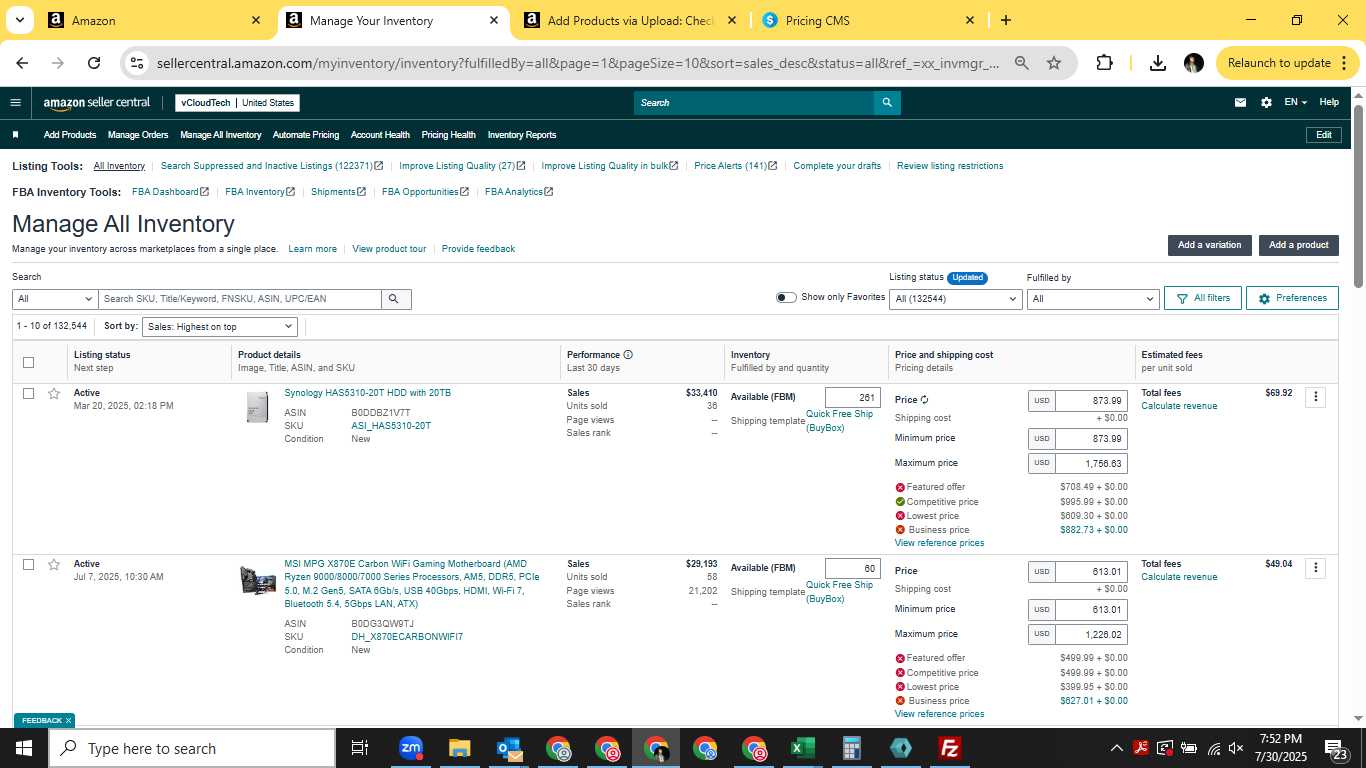The width and height of the screenshot is (1366, 768).
Task: Favorite the MSI MPG X870E listing star
Action: pos(54,565)
